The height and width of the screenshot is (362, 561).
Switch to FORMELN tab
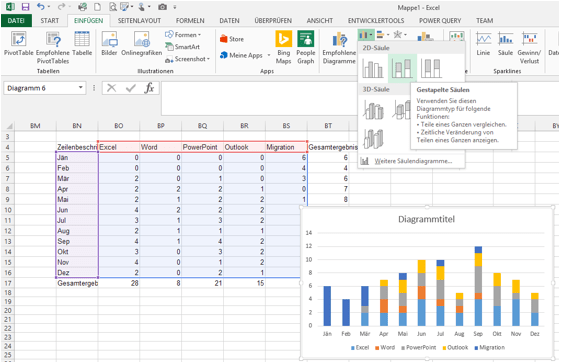190,21
